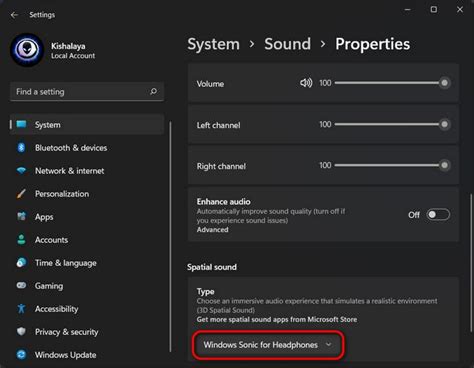Click the Accounts person icon
Viewport: 474px width, 368px height.
click(x=21, y=240)
